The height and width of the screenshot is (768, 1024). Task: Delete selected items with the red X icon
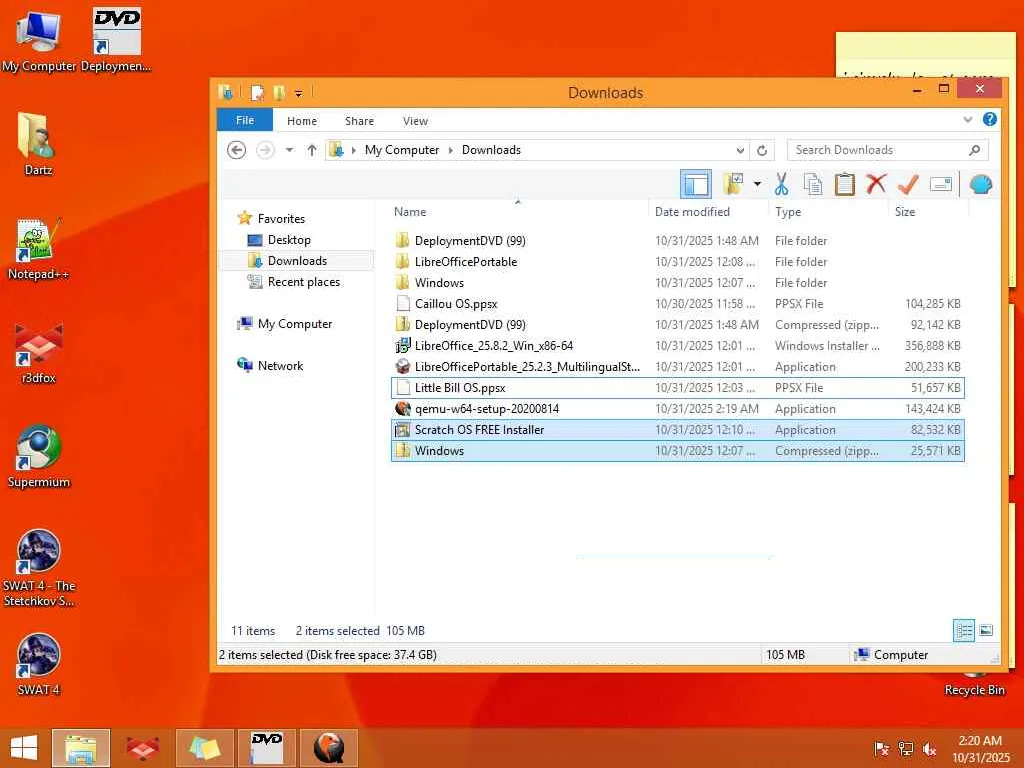[x=876, y=184]
